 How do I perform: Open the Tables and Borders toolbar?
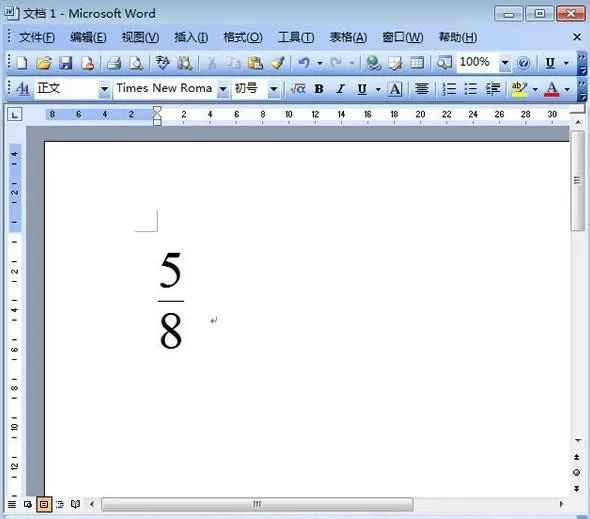pyautogui.click(x=395, y=63)
